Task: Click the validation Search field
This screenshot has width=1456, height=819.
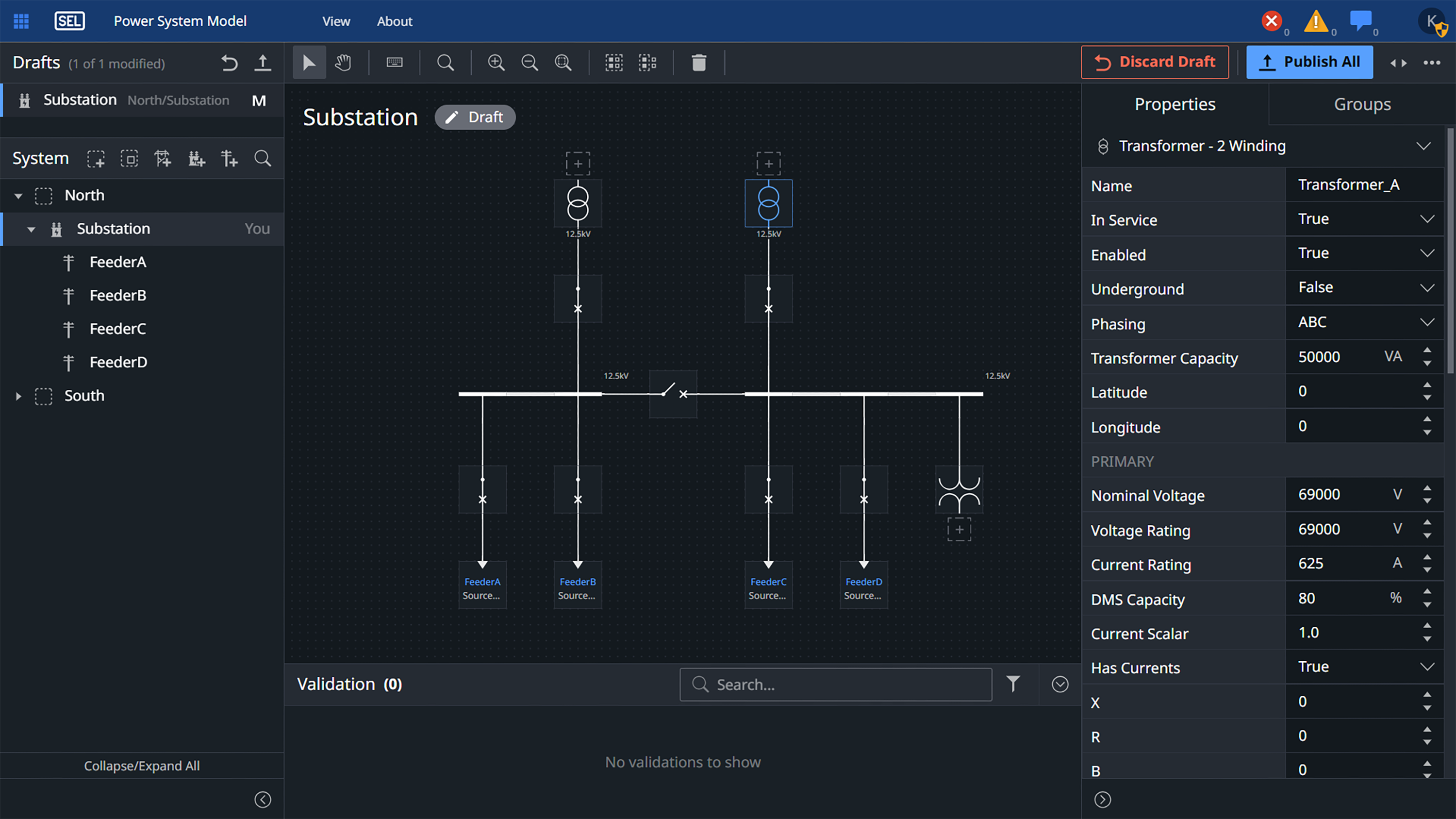Action: (835, 685)
